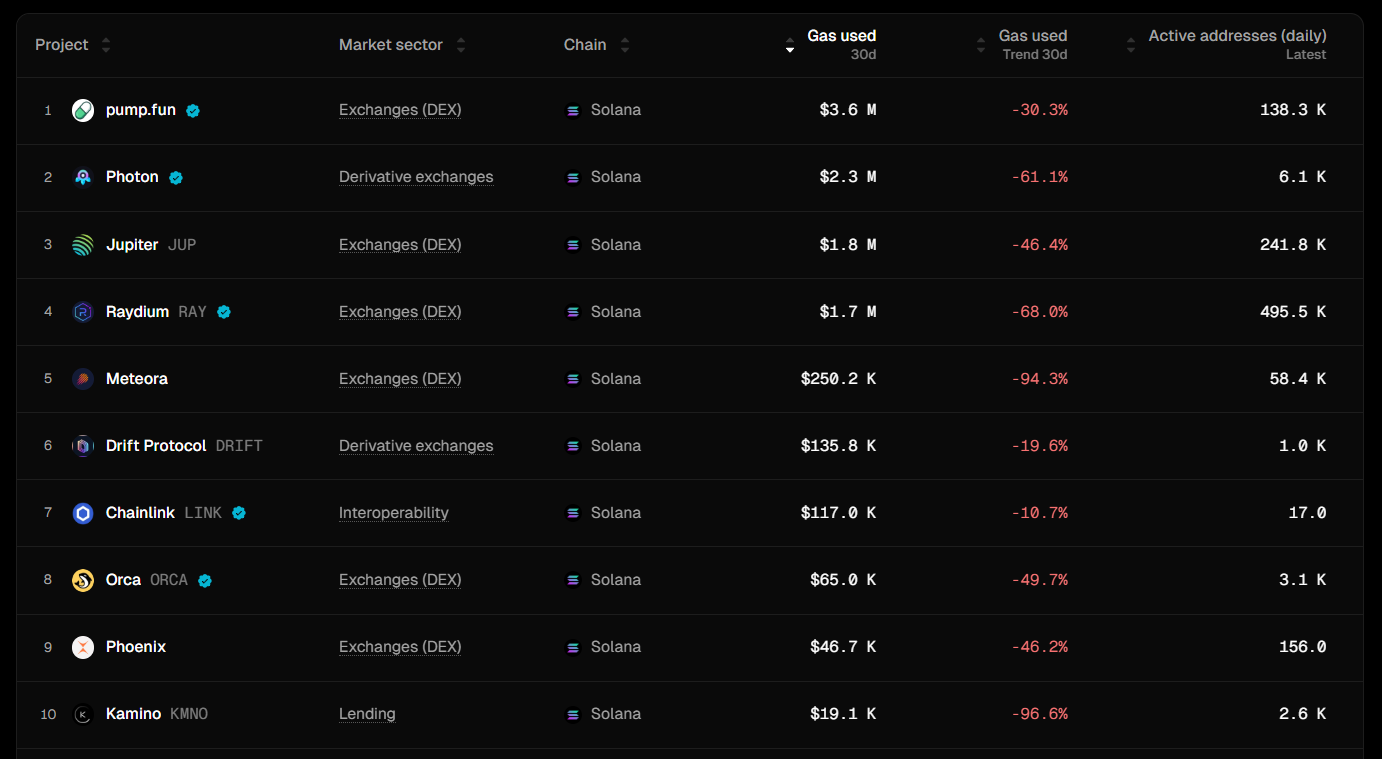Open the Chainlink project name link
Viewport: 1382px width, 759px height.
pos(141,513)
